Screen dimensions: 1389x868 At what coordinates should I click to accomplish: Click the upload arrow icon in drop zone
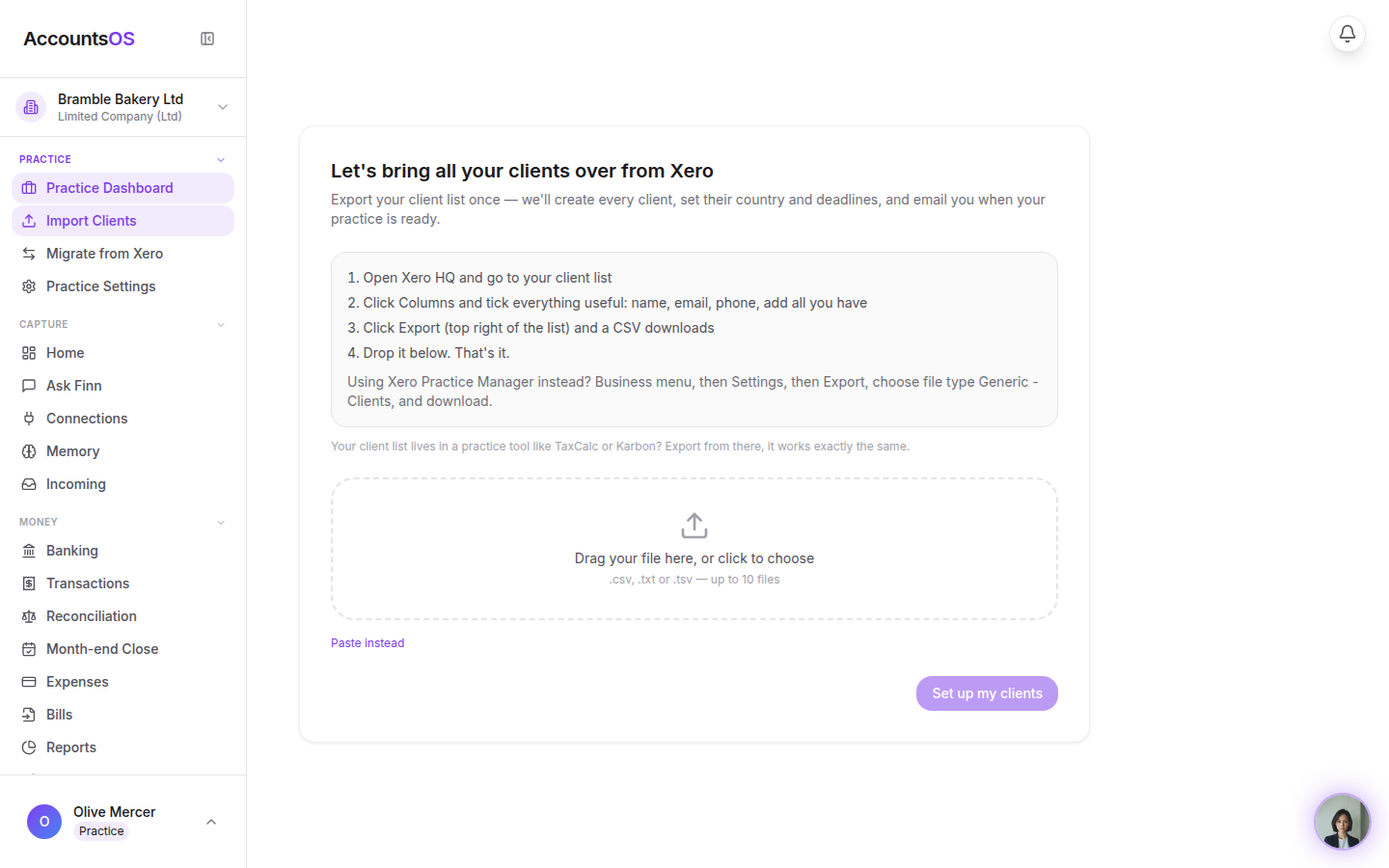[x=694, y=526]
